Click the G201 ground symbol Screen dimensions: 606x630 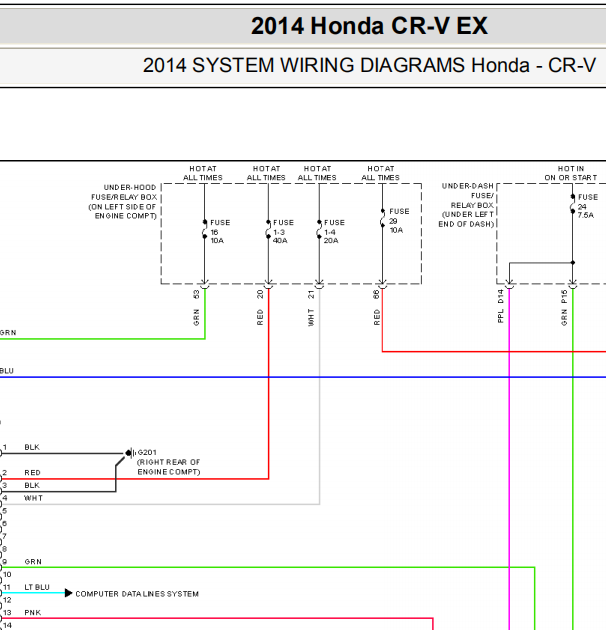pos(130,453)
